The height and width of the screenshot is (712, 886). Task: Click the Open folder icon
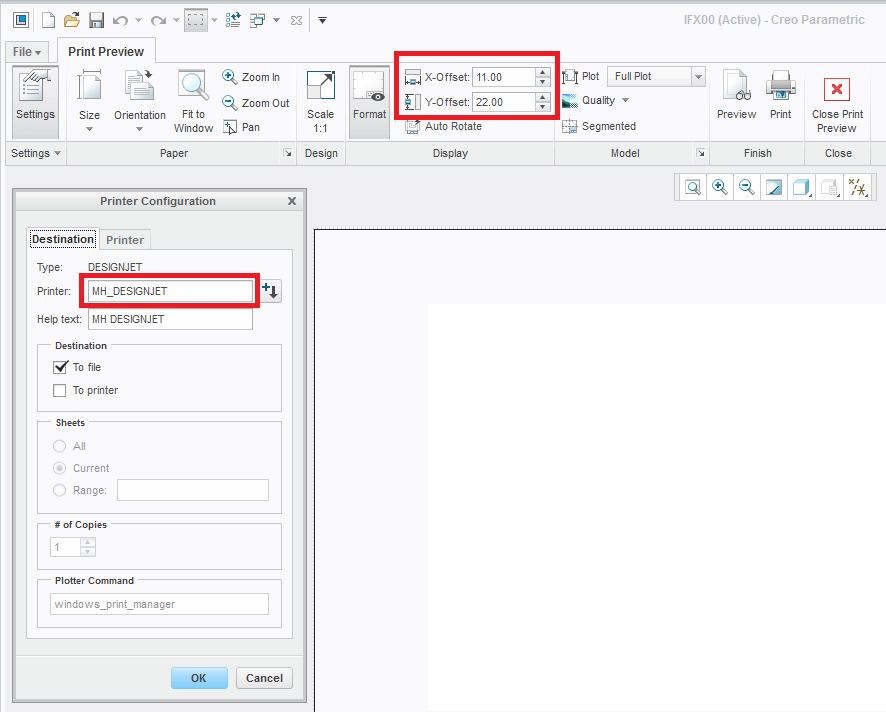(72, 20)
